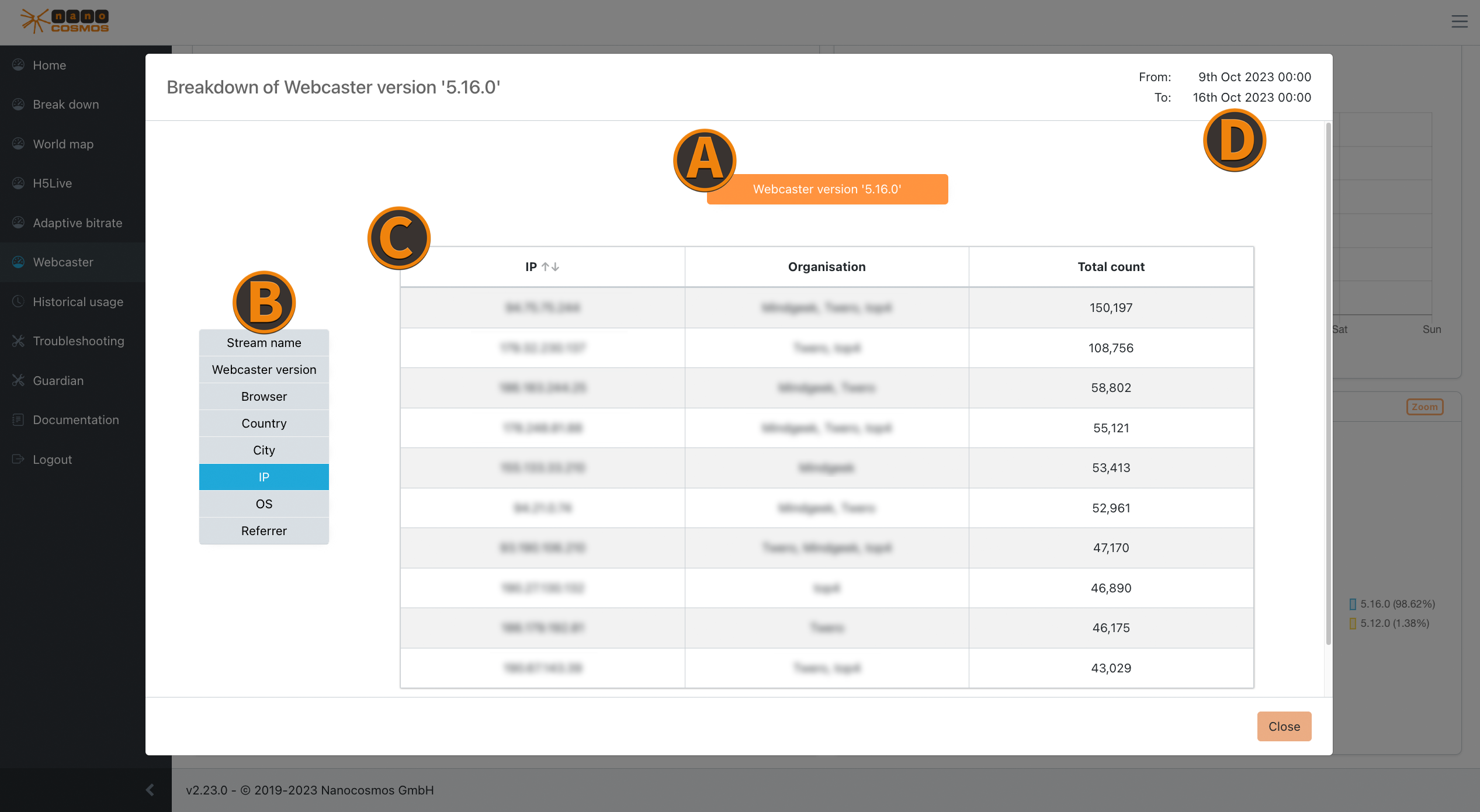This screenshot has height=812, width=1480.
Task: Click the To date 16th Oct 2023
Action: click(1252, 98)
